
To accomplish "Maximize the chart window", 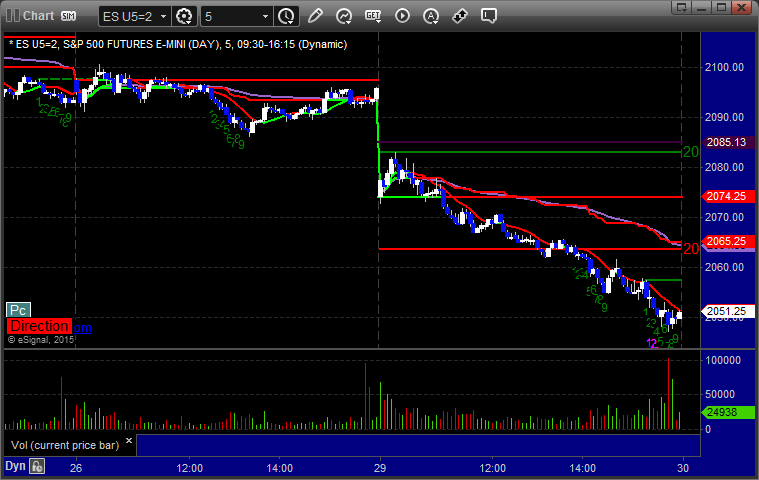I will tap(721, 7).
